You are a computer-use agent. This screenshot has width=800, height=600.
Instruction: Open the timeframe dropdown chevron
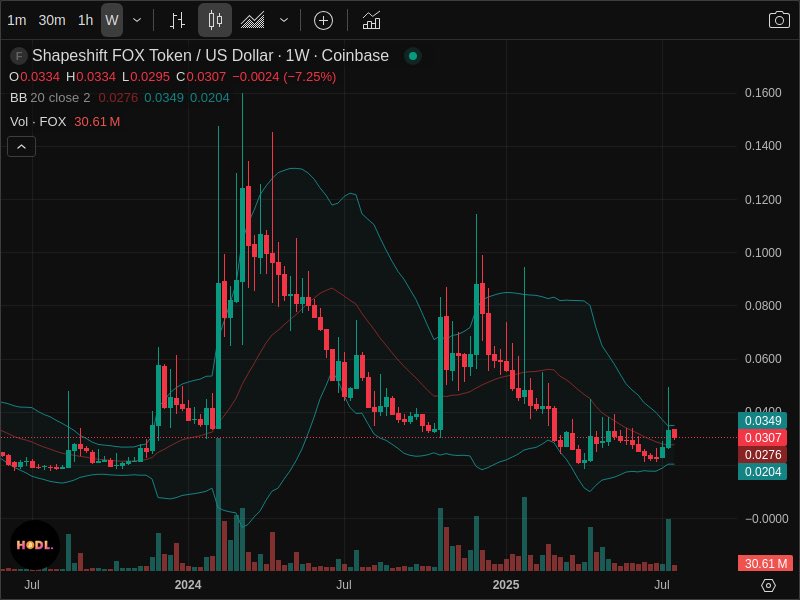click(x=137, y=20)
